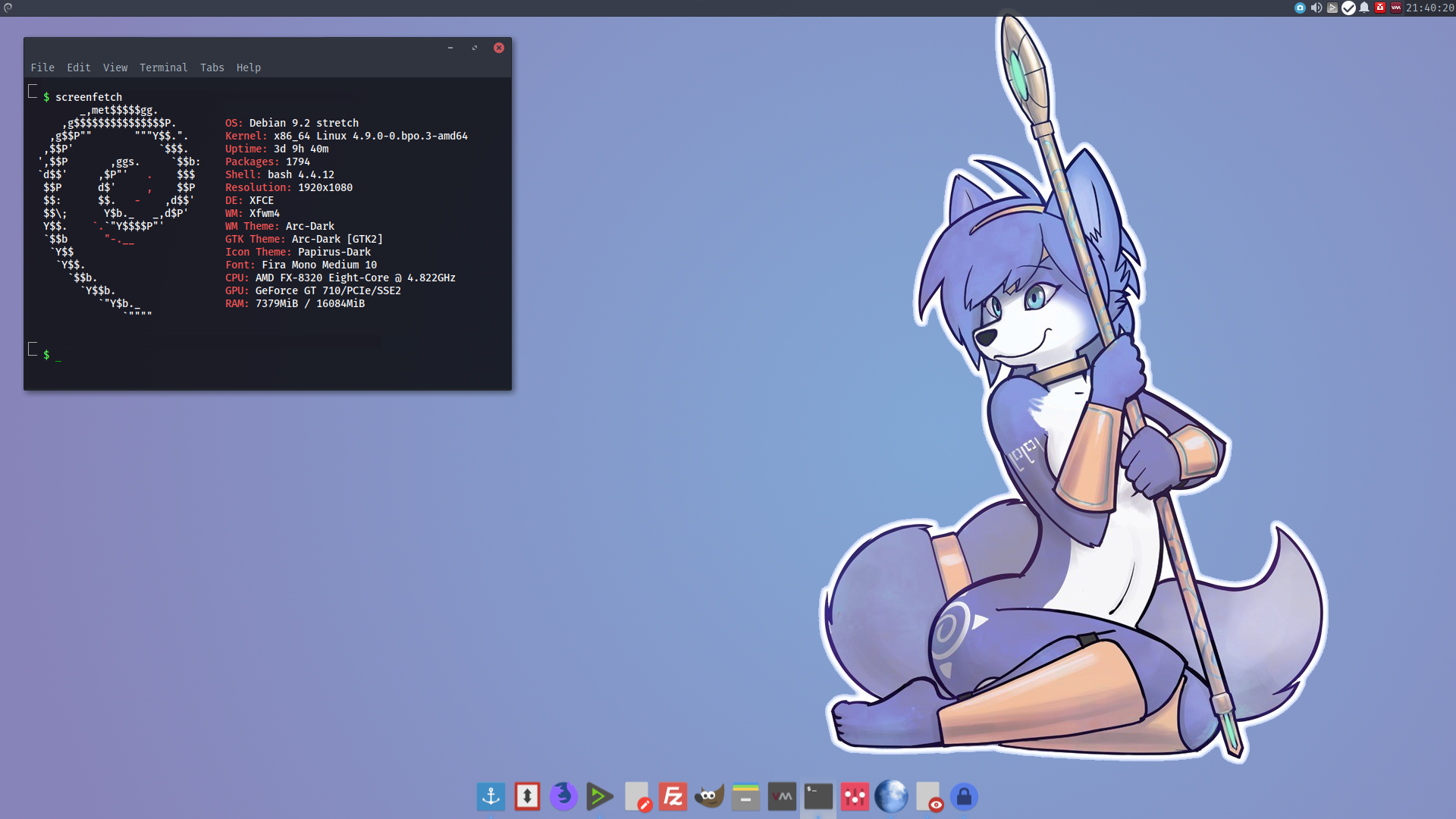Viewport: 1456px width, 819px height.
Task: Open the notification bell in tray
Action: [1364, 8]
